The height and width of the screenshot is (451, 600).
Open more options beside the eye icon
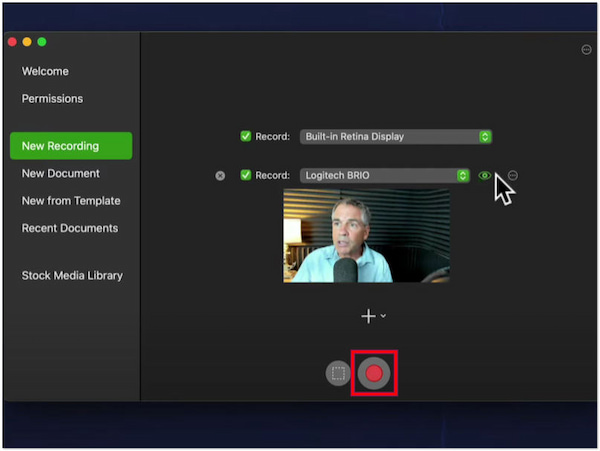[x=513, y=176]
